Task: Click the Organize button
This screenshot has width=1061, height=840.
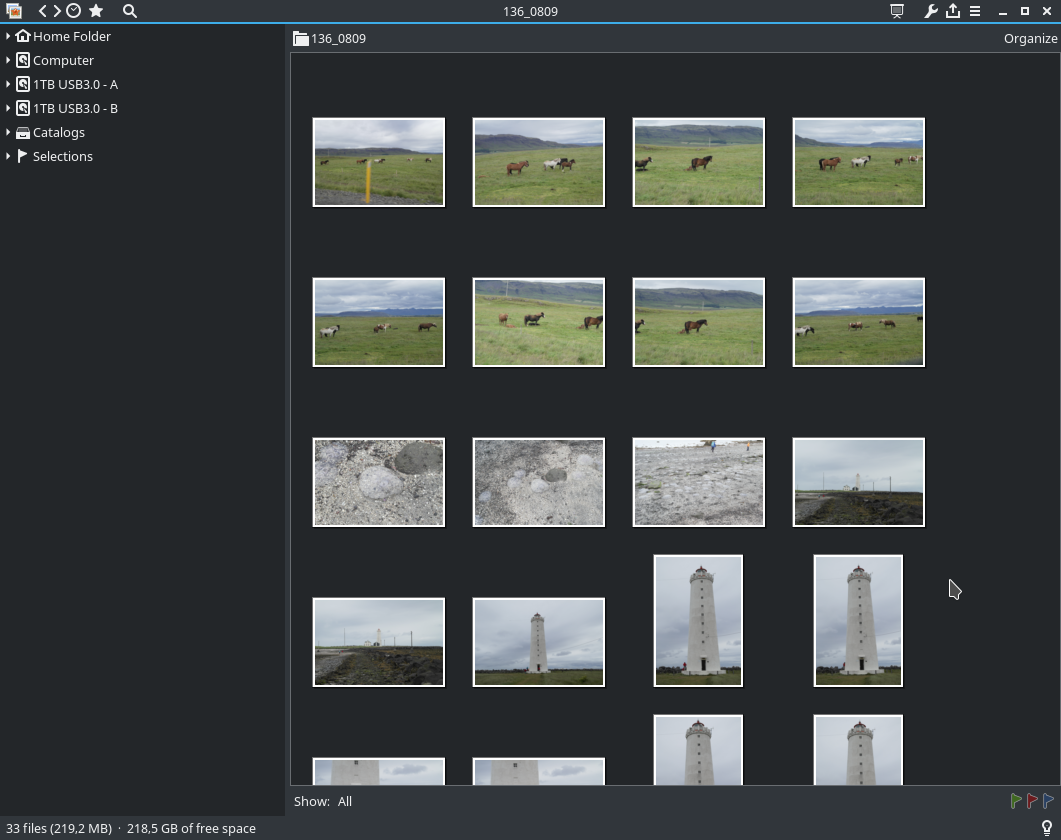Action: click(1030, 38)
